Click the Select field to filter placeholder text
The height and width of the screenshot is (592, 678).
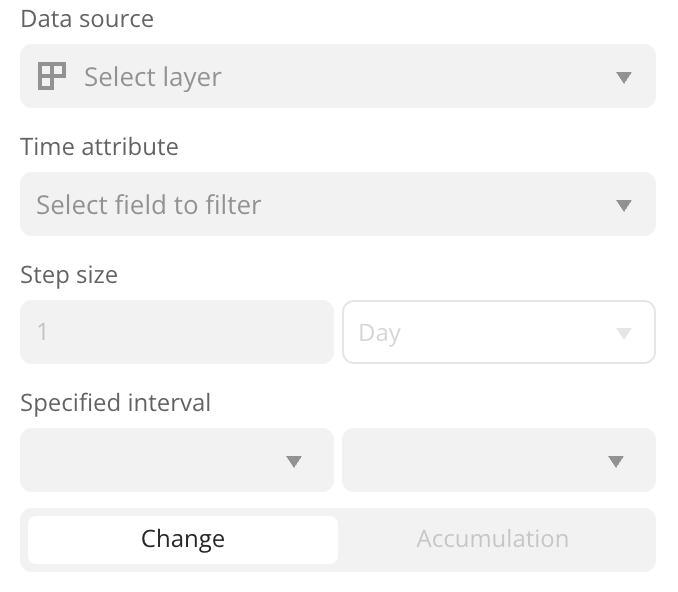[x=149, y=205]
